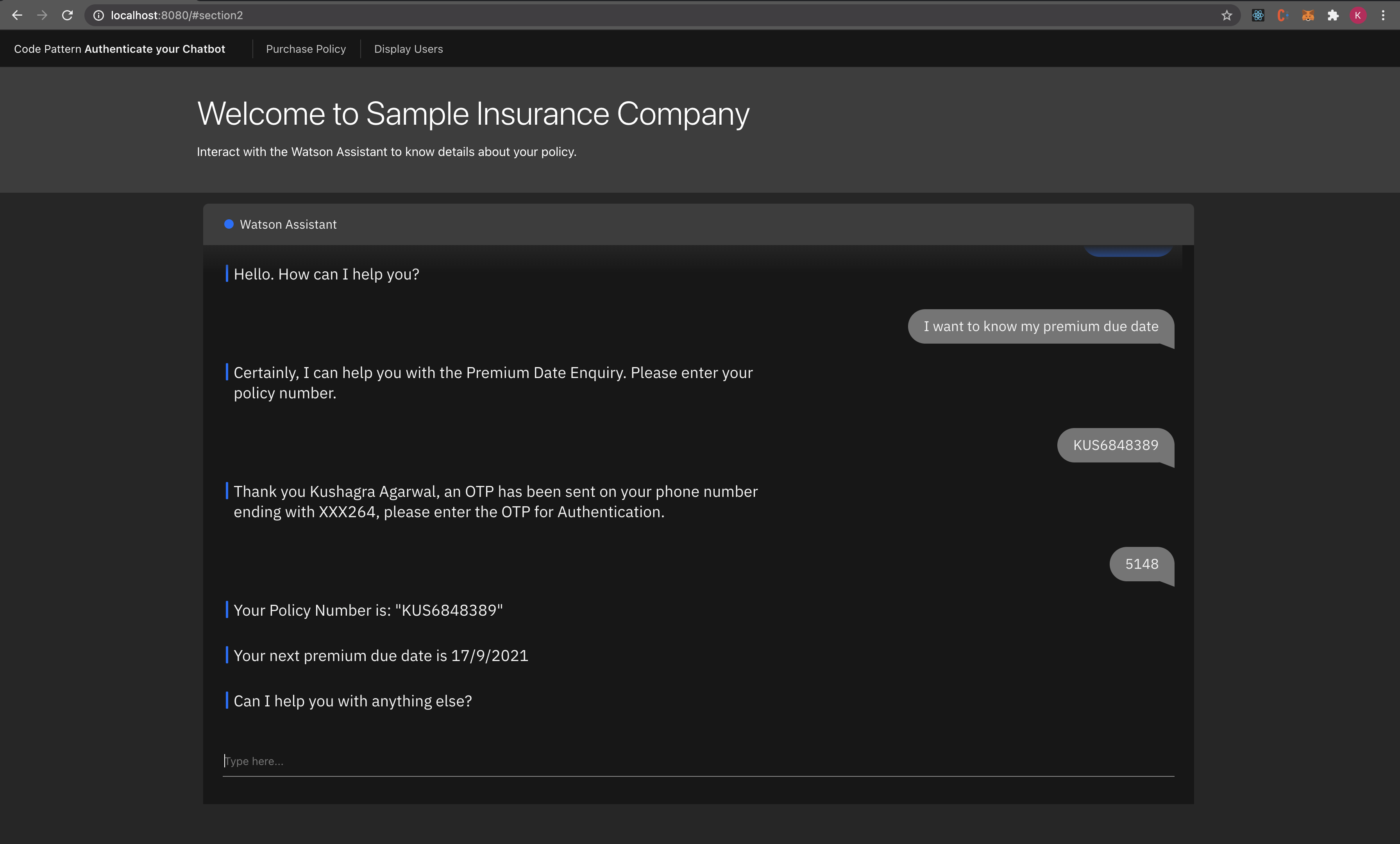This screenshot has height=844, width=1400.
Task: Focus the 'Type here...' chat input
Action: click(x=698, y=761)
